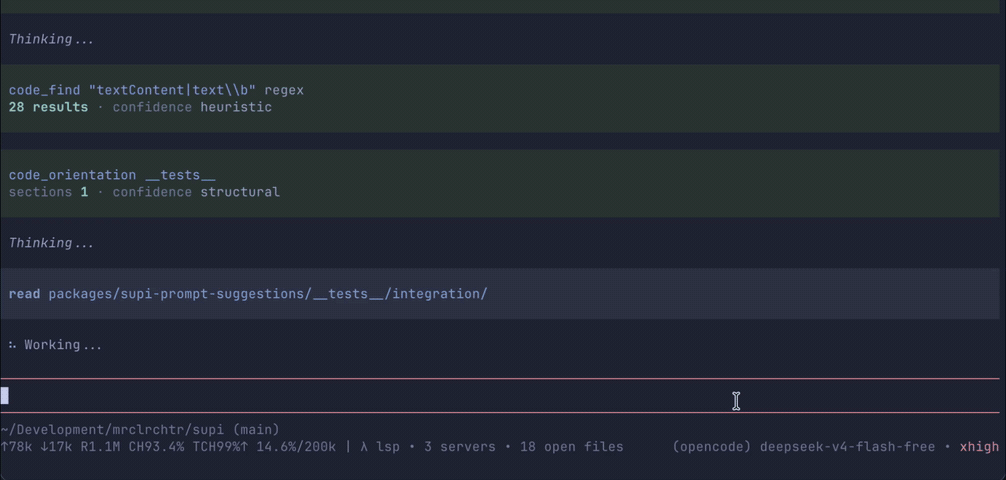Click the 14.6%/200k context usage
1006x480 pixels.
296,447
